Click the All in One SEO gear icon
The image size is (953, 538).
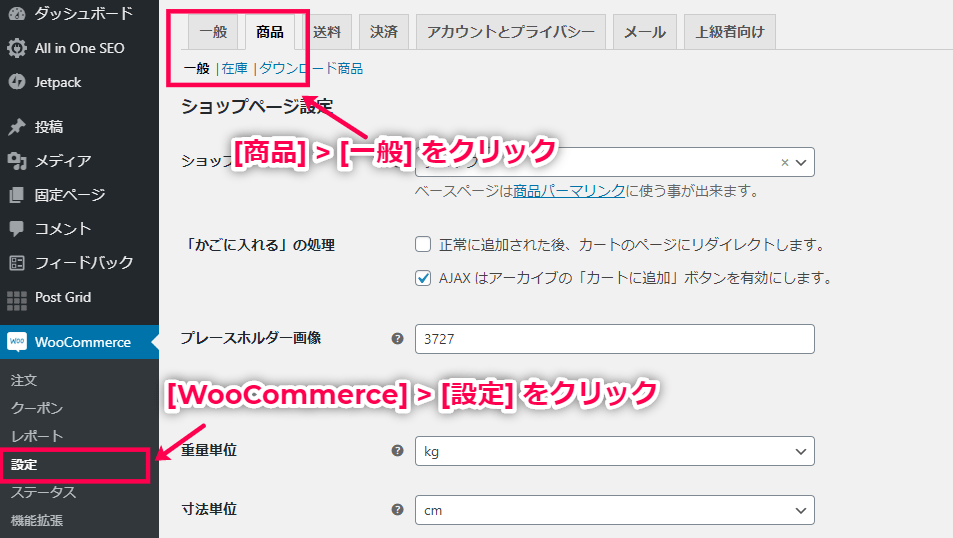17,48
